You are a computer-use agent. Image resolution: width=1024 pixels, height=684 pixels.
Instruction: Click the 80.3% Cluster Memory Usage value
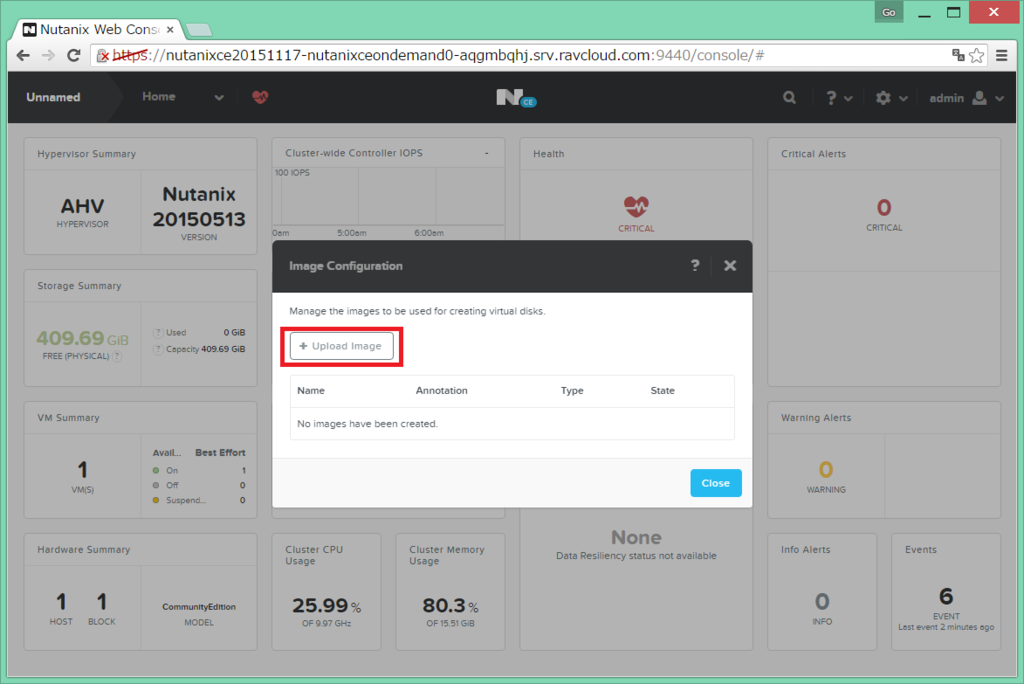(451, 606)
